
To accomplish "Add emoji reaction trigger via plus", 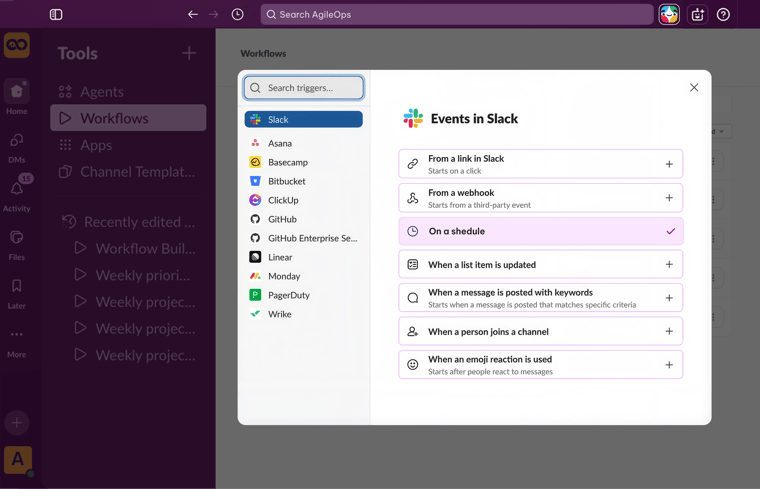I will click(669, 364).
